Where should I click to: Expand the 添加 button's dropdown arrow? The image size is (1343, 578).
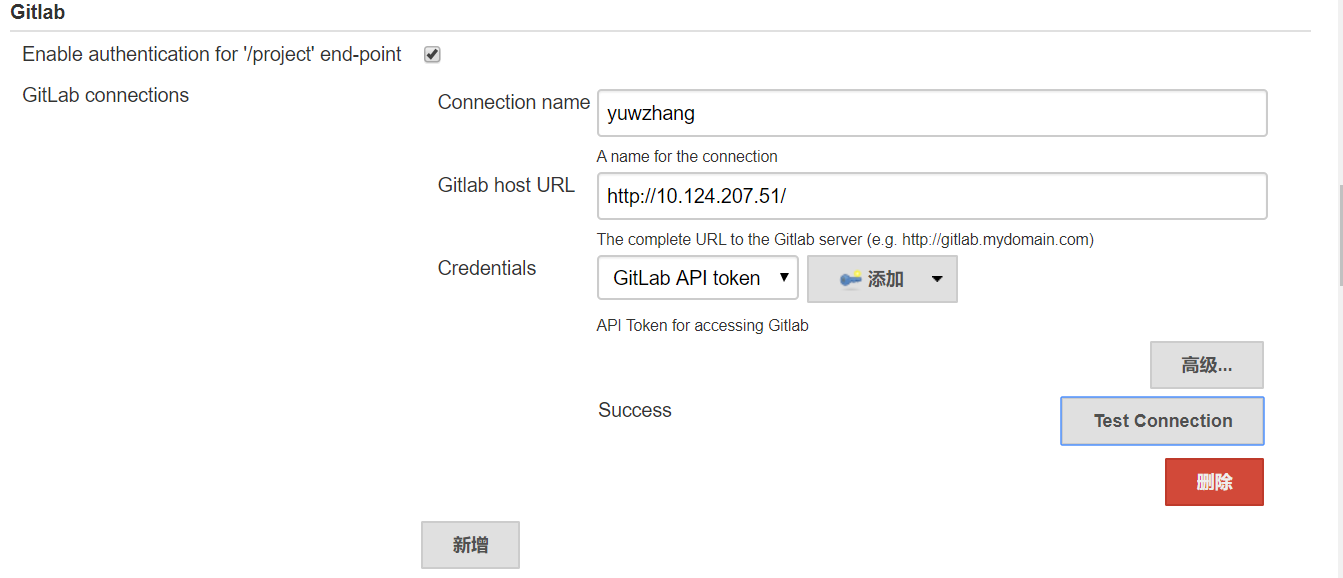pyautogui.click(x=937, y=279)
